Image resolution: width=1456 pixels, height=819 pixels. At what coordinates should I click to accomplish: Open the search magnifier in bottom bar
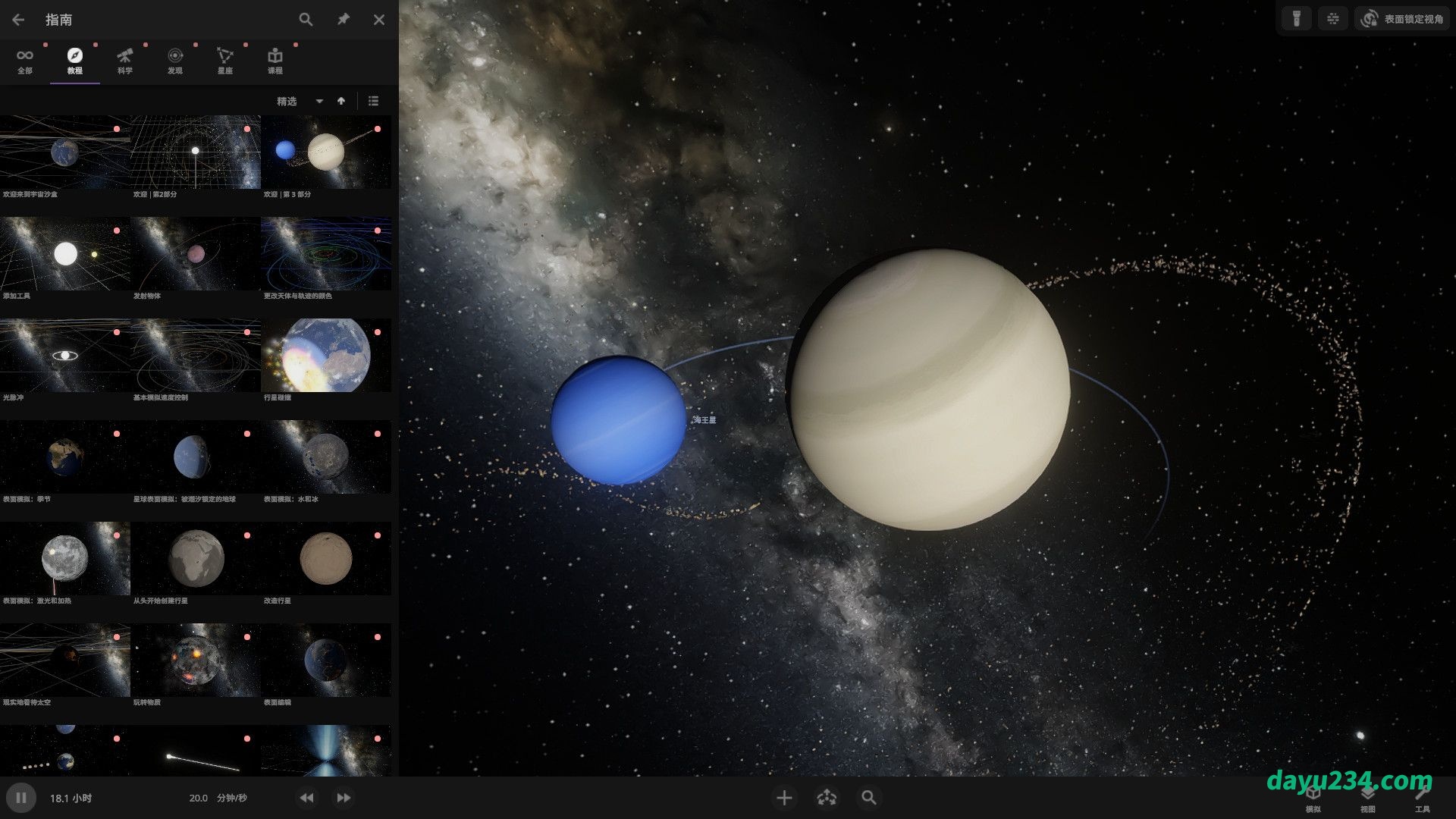[x=869, y=798]
